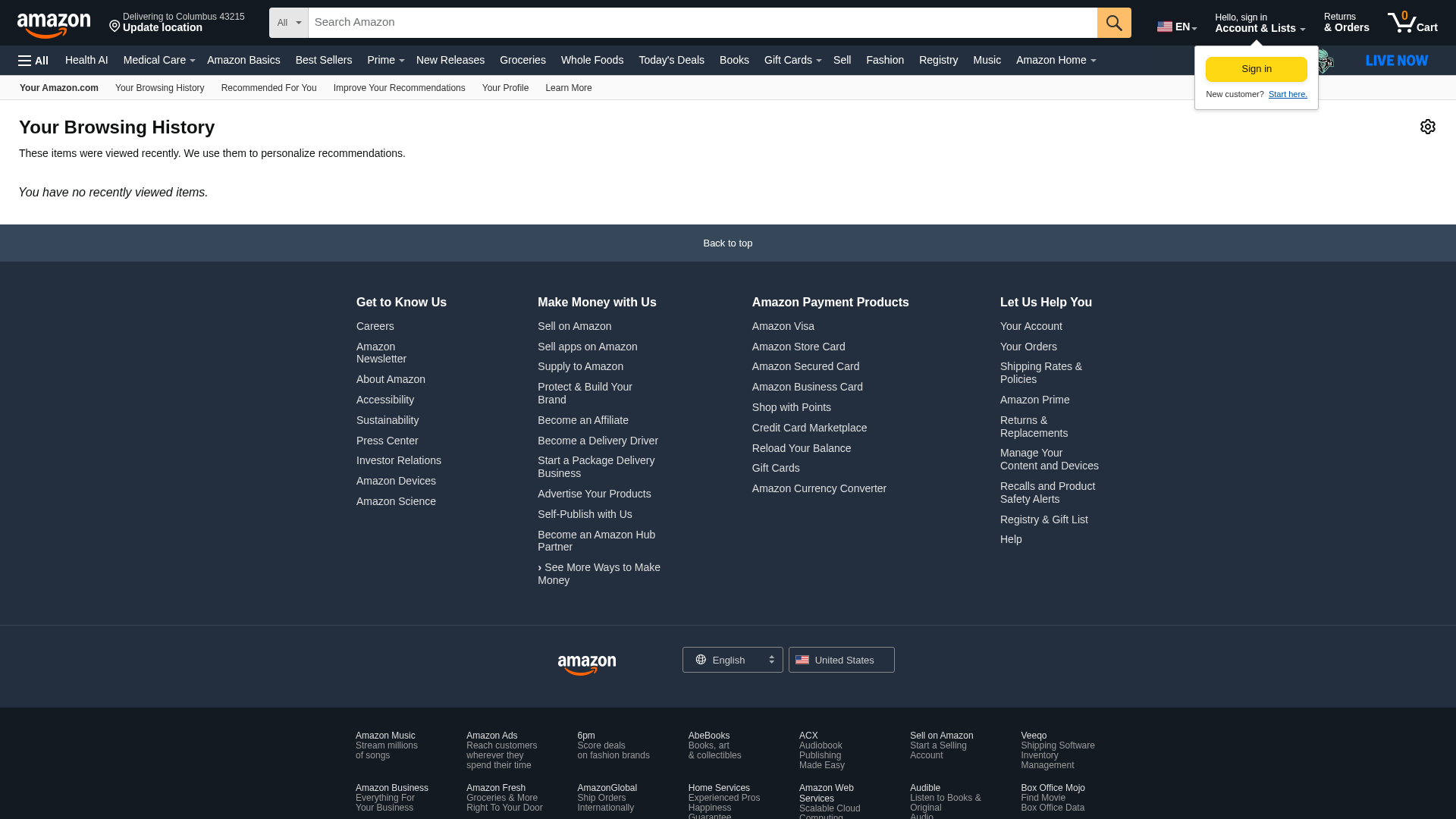Click the LIVE NOW banner
1456x819 pixels.
[x=1397, y=61]
